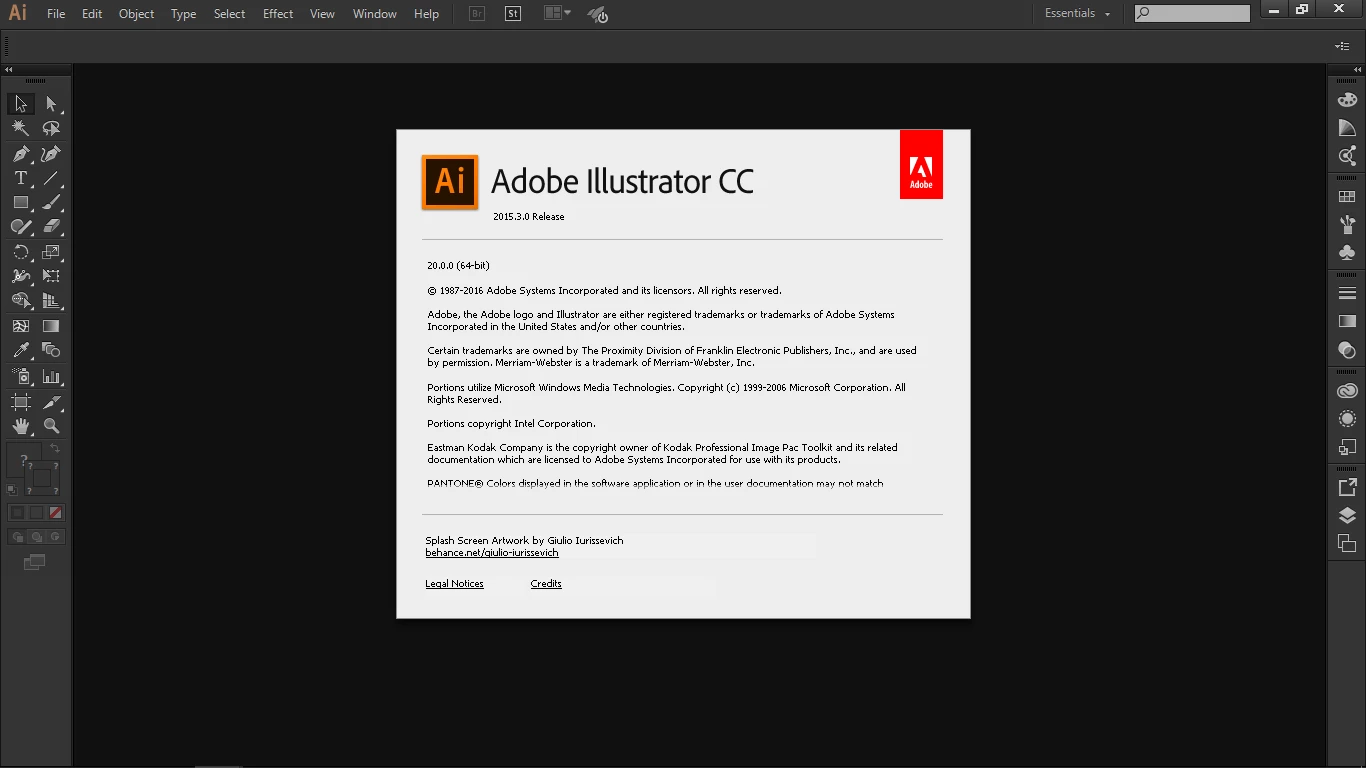This screenshot has width=1366, height=768.
Task: Select the Selection tool arrow
Action: 20,104
